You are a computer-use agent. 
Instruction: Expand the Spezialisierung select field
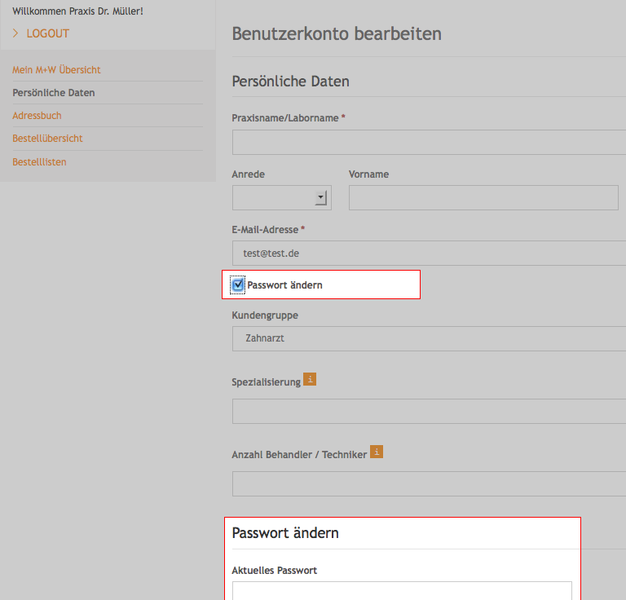click(430, 412)
